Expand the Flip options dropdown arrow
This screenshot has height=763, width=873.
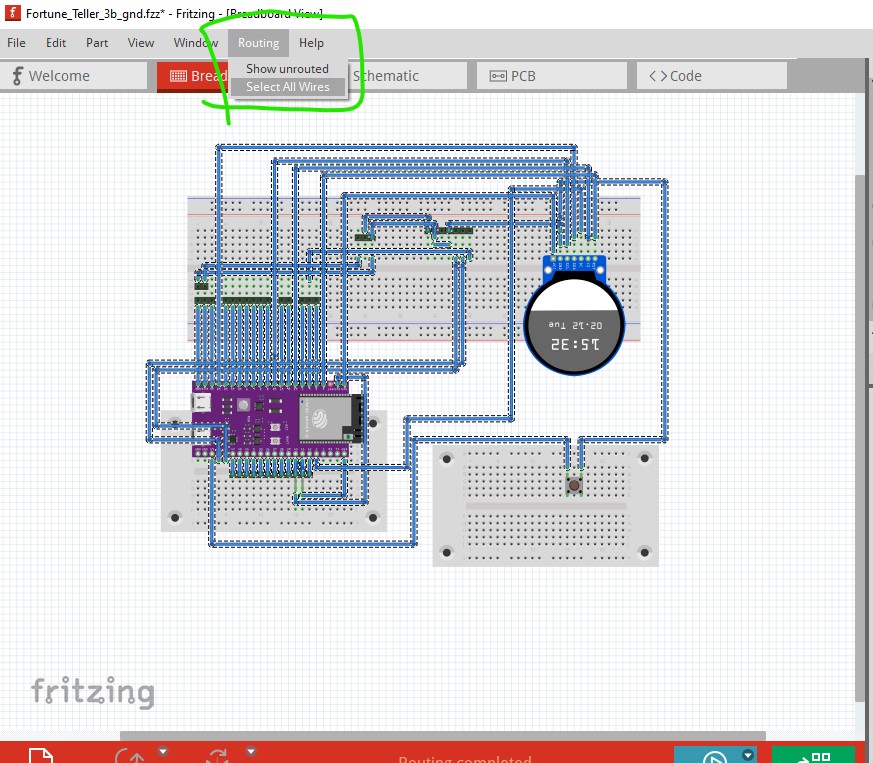tap(251, 751)
